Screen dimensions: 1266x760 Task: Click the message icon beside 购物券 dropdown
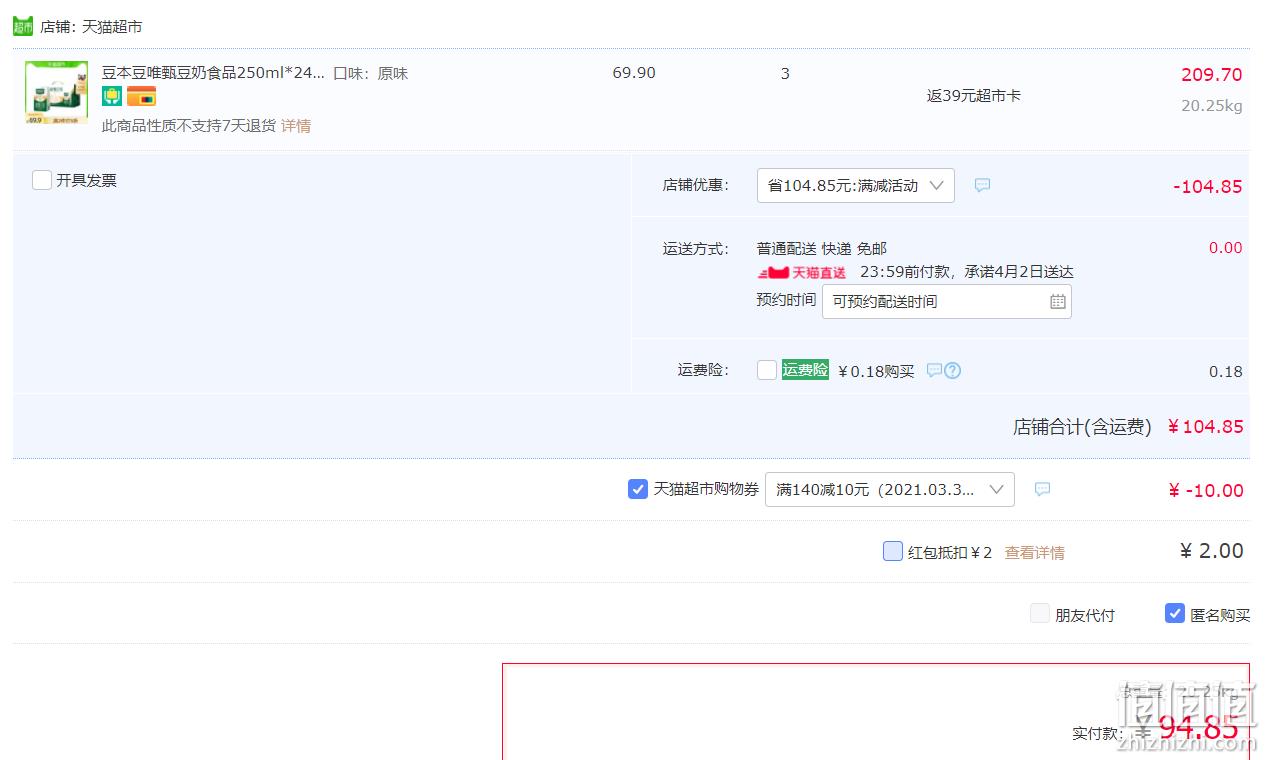coord(1042,489)
